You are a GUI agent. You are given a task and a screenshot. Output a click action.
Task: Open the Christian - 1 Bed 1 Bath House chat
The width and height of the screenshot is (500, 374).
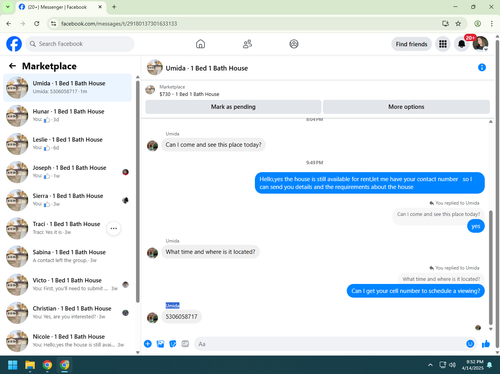pyautogui.click(x=67, y=313)
